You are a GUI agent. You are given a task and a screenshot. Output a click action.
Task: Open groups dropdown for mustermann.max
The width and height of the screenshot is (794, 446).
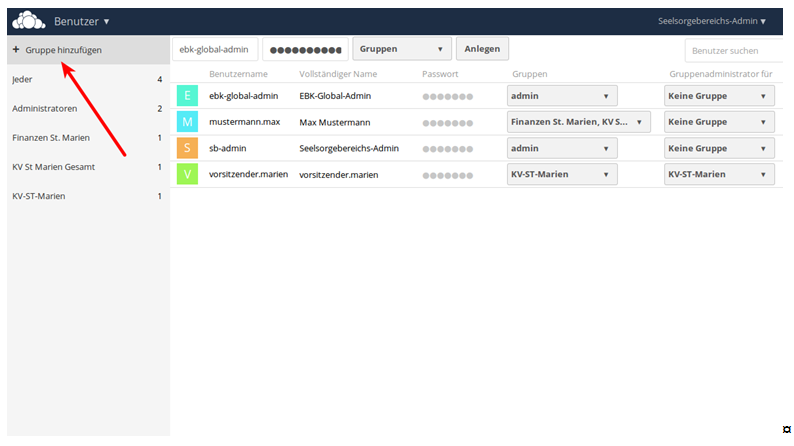pyautogui.click(x=579, y=122)
